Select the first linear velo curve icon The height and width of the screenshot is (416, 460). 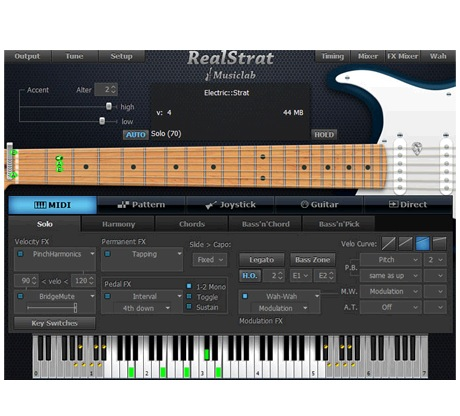388,244
